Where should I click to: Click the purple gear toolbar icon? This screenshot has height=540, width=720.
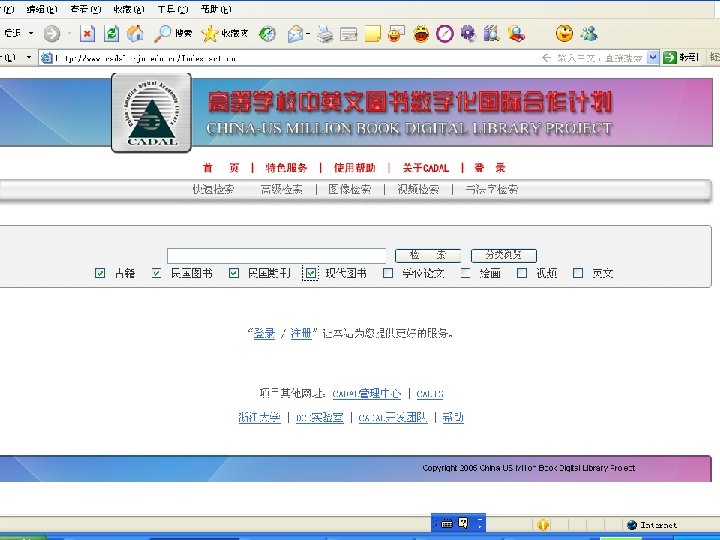468,34
